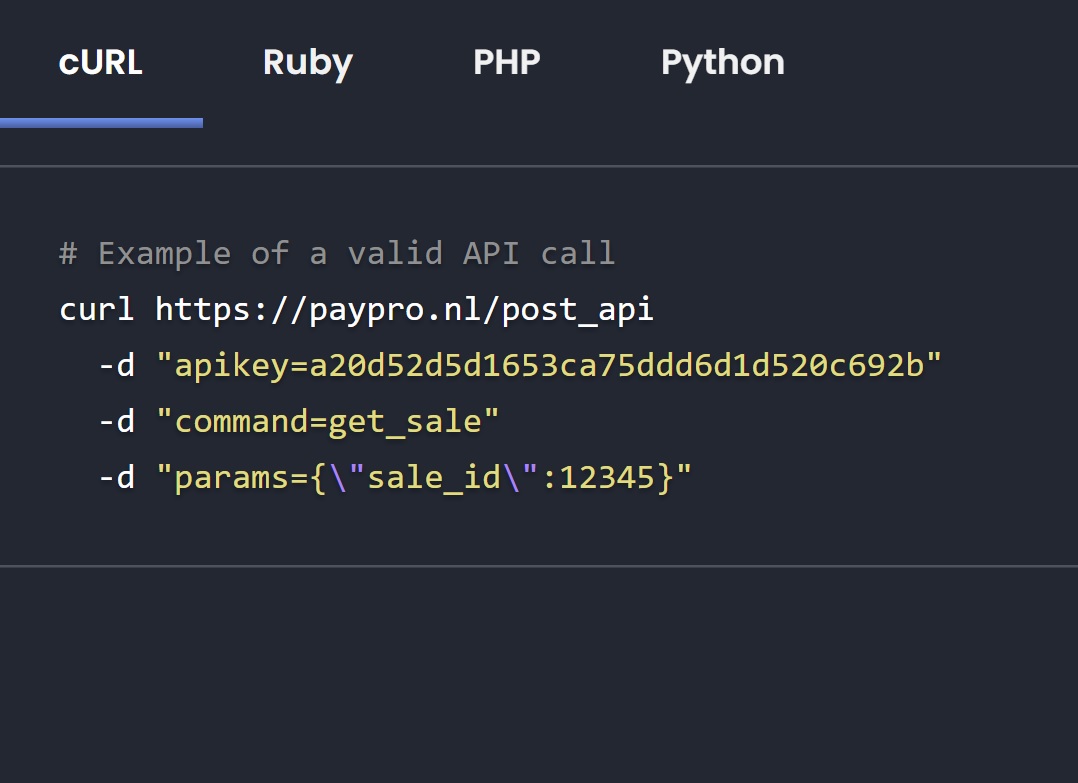
Task: Open the Ruby code example tab
Action: 308,62
